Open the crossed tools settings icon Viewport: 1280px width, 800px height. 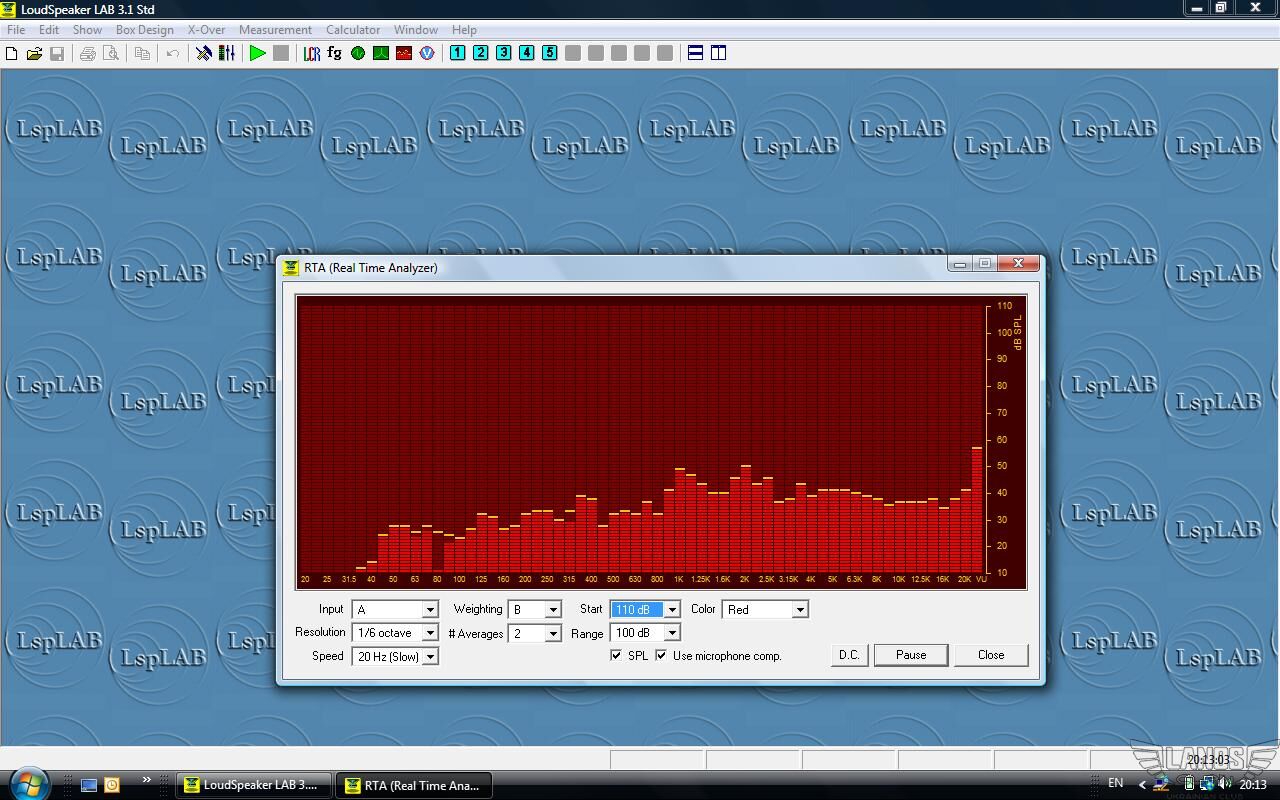coord(204,53)
